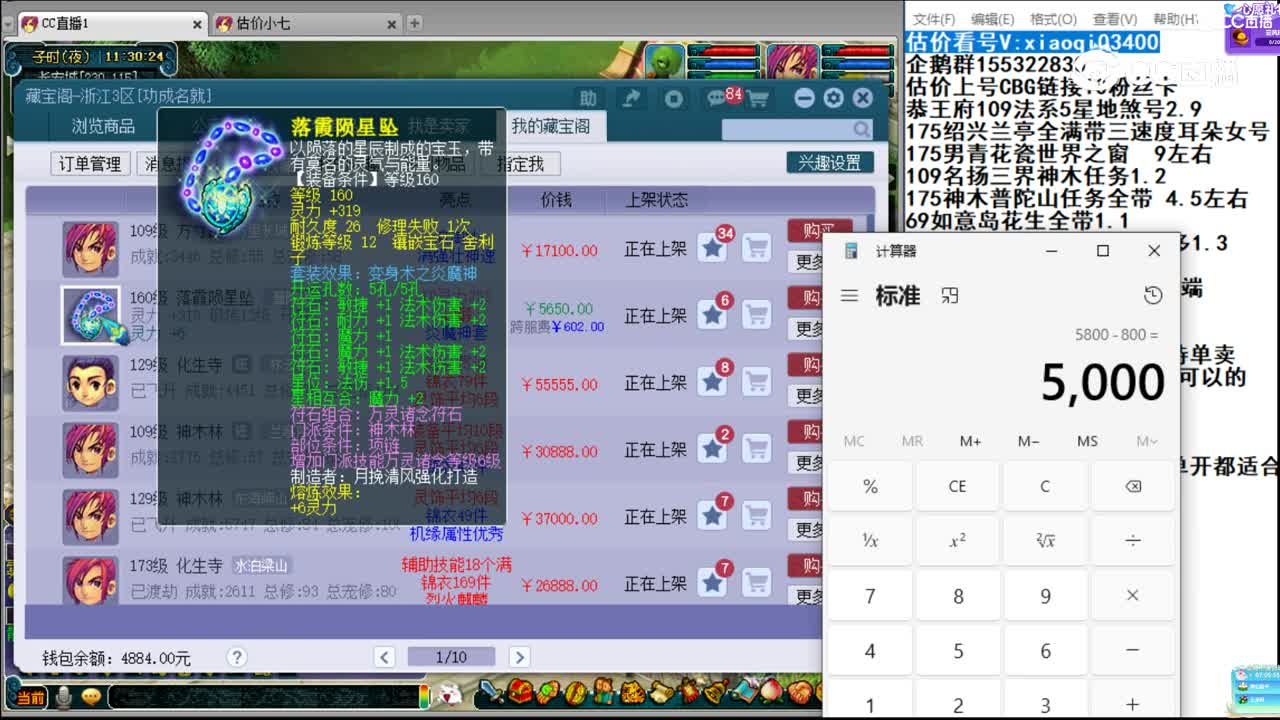Click the 订单管理 button

[x=90, y=164]
